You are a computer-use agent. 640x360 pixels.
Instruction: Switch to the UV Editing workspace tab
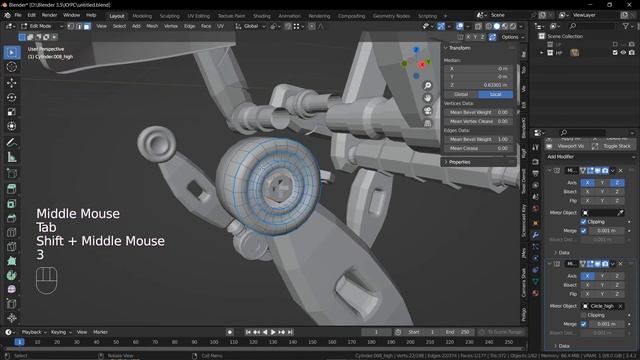pyautogui.click(x=198, y=16)
